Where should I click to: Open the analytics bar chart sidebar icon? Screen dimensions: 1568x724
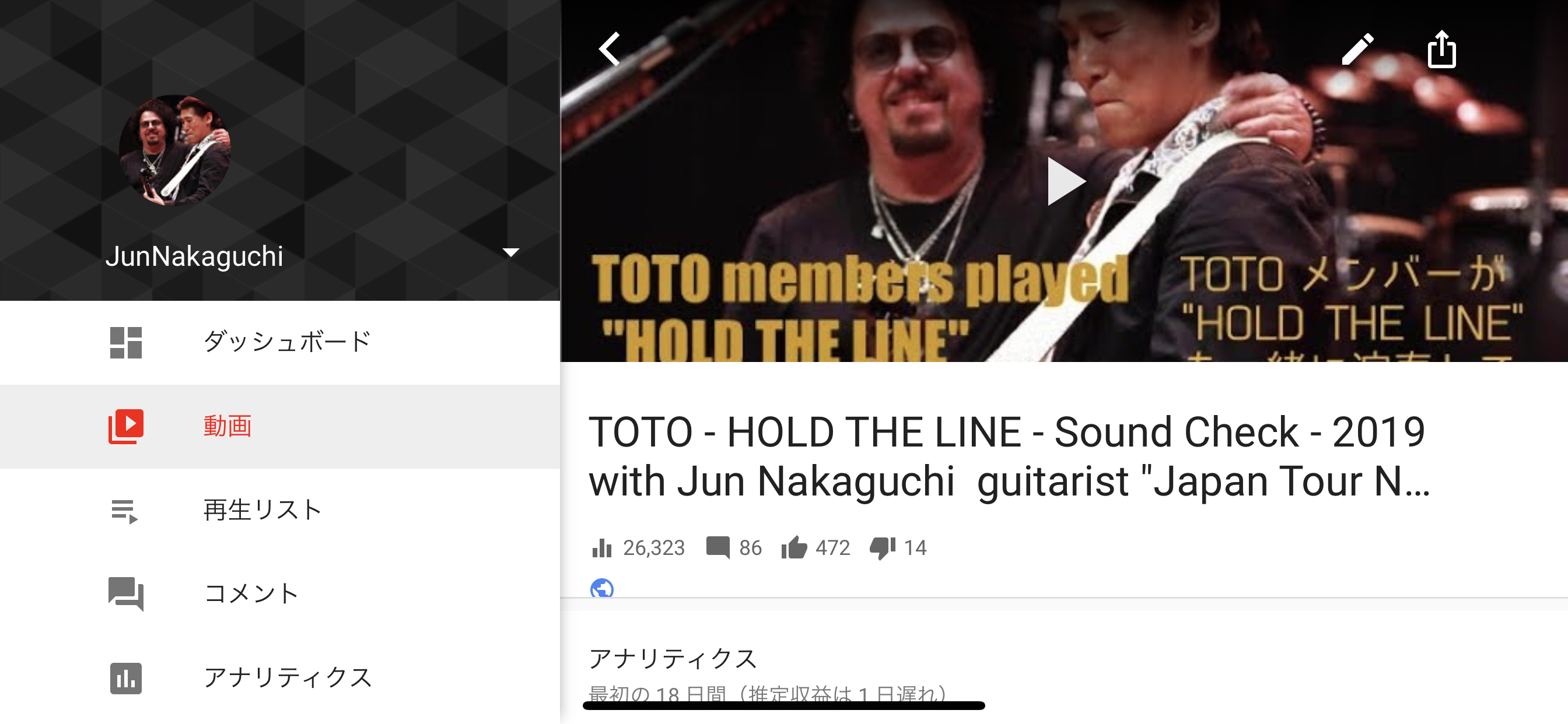[x=126, y=678]
